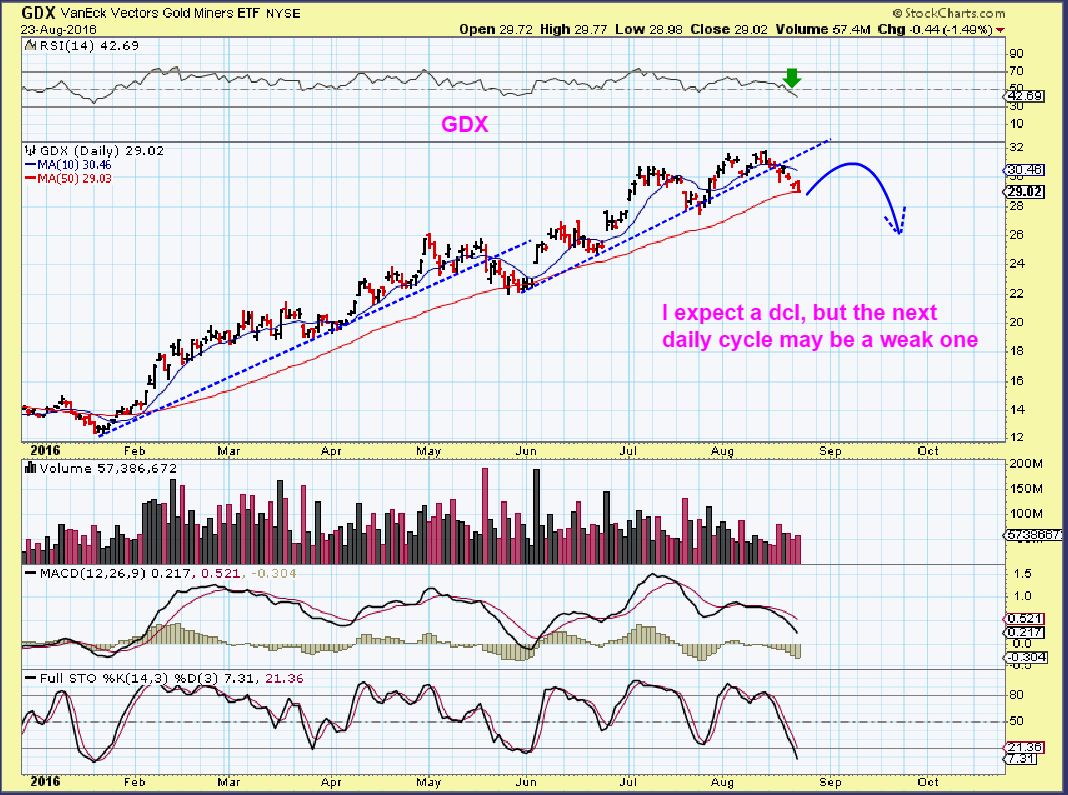The width and height of the screenshot is (1068, 795).
Task: Click the 'Volume 57.4M' header value
Action: (823, 29)
